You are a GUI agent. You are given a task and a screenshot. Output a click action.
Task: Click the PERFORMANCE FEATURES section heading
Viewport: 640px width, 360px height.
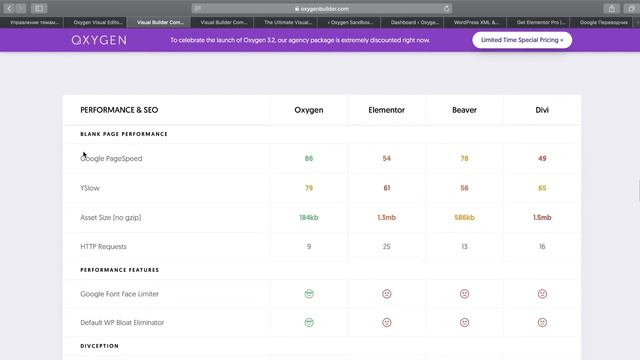(120, 270)
